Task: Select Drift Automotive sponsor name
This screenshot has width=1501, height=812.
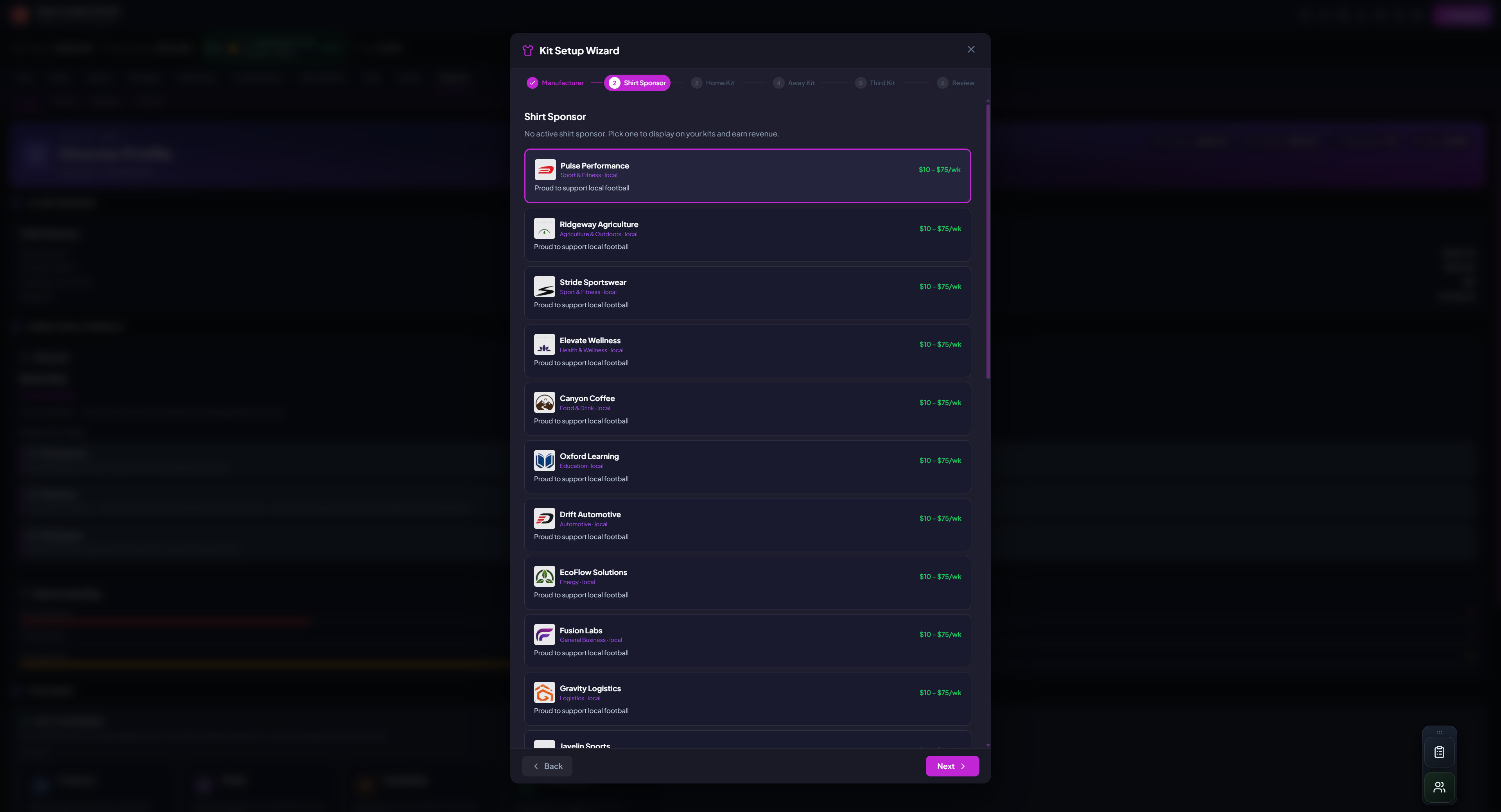Action: (x=590, y=514)
